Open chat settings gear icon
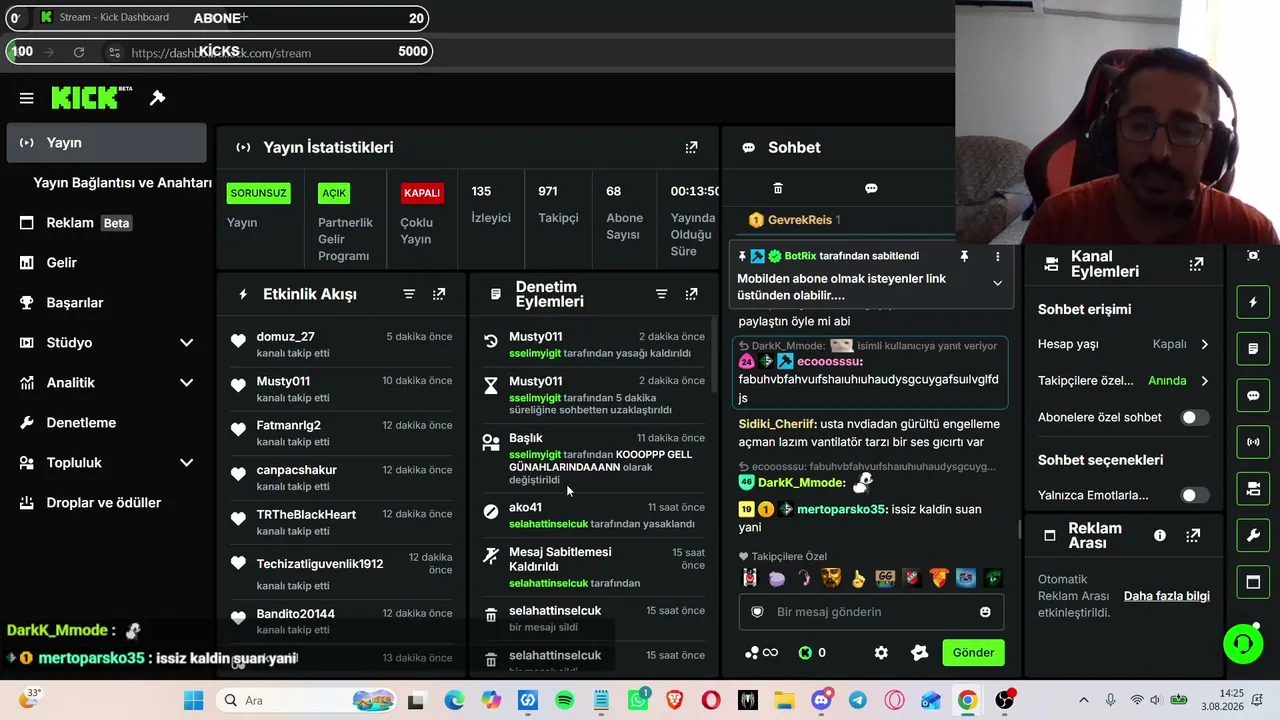 pos(881,652)
